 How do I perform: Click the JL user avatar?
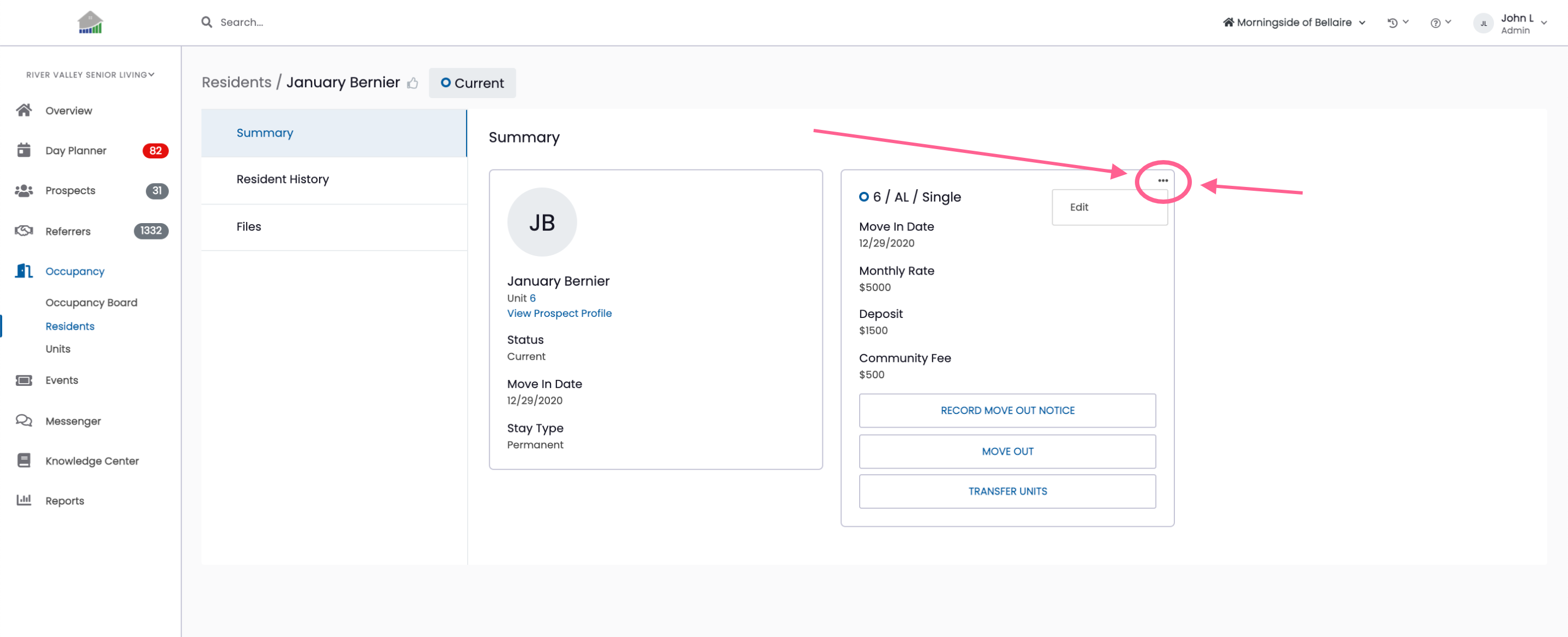[1484, 24]
